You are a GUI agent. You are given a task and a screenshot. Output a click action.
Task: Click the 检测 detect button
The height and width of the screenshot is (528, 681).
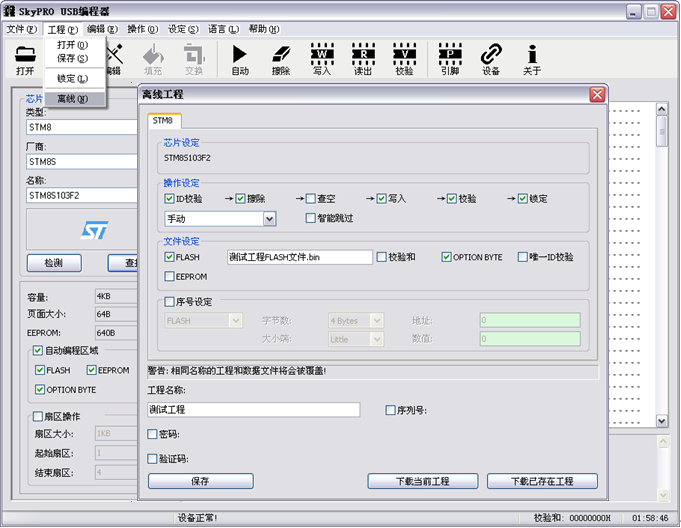54,263
